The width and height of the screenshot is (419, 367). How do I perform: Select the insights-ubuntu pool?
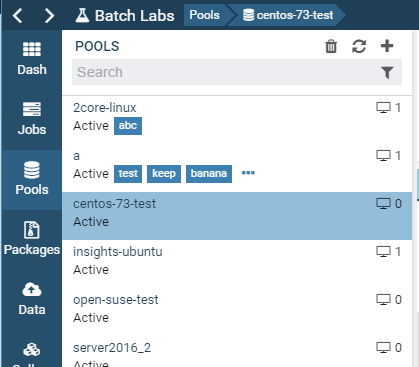tap(237, 264)
